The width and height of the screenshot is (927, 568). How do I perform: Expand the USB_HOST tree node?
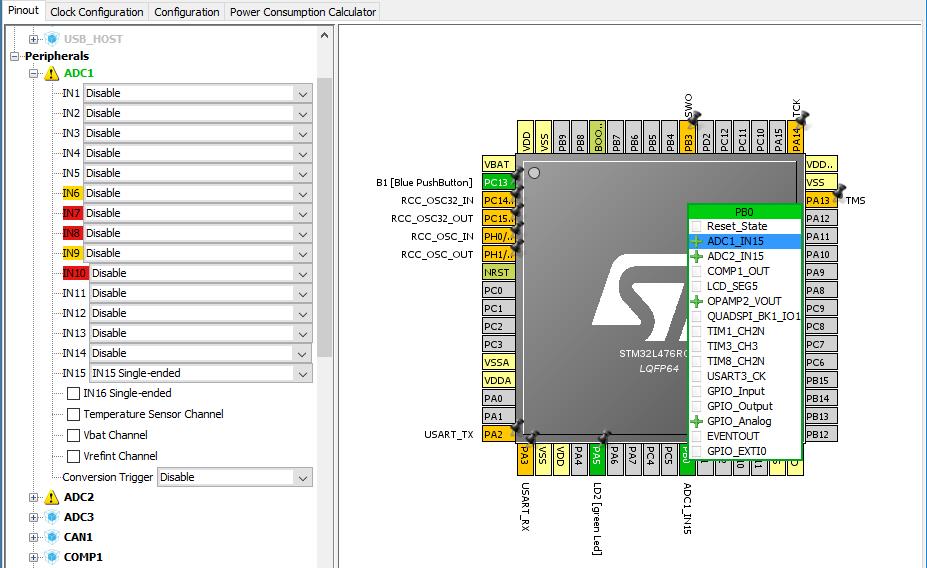tap(34, 39)
